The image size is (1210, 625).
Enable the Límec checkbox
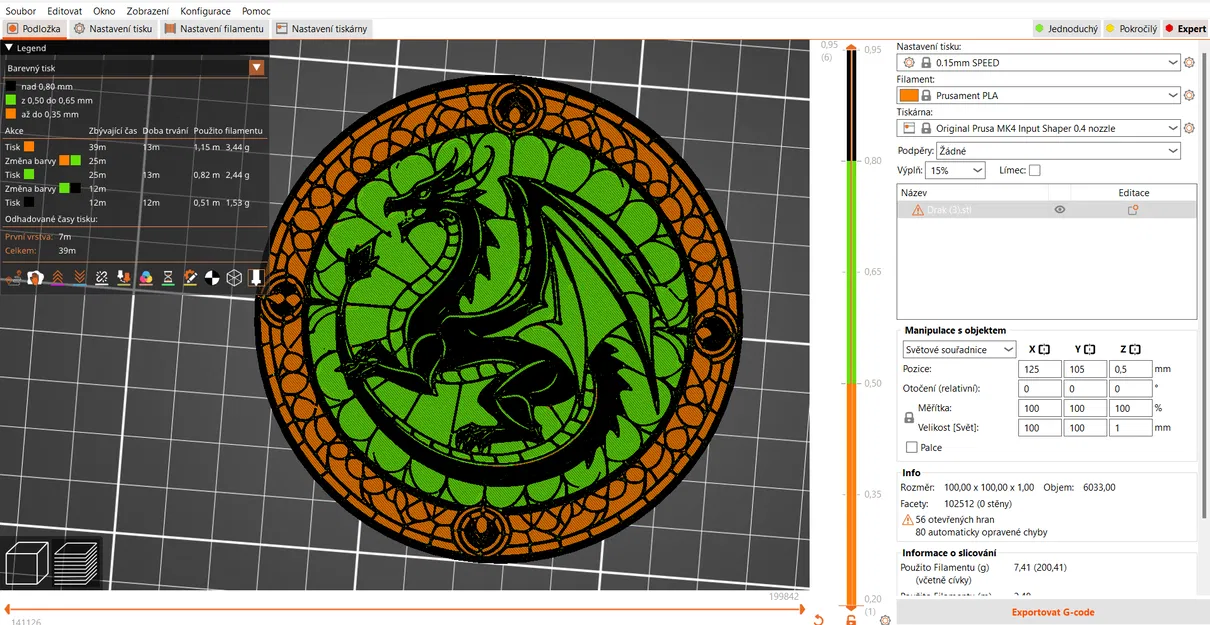coord(1034,170)
